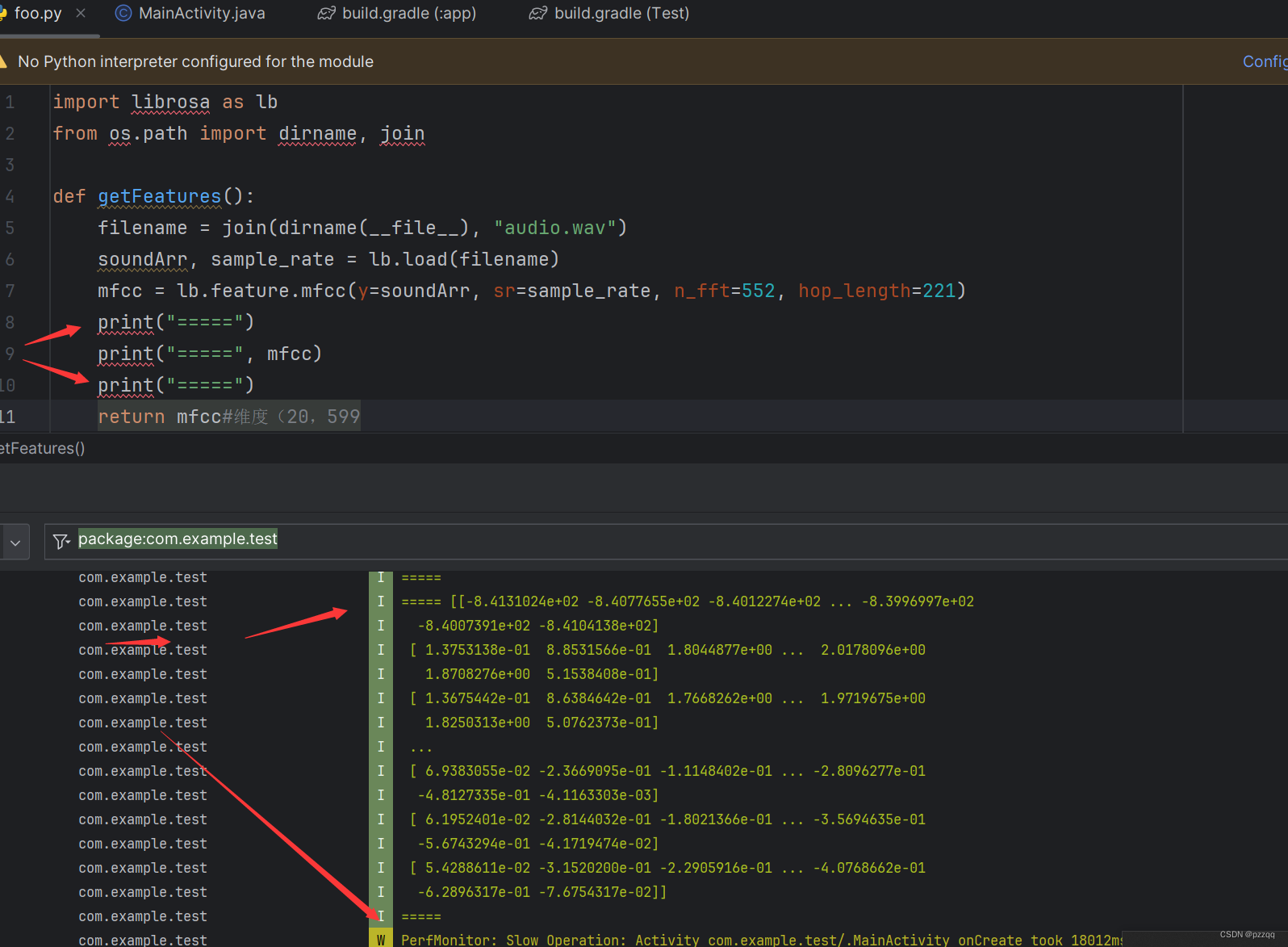Click hop_length=221 parameter in code
This screenshot has height=947, width=1288.
(876, 291)
